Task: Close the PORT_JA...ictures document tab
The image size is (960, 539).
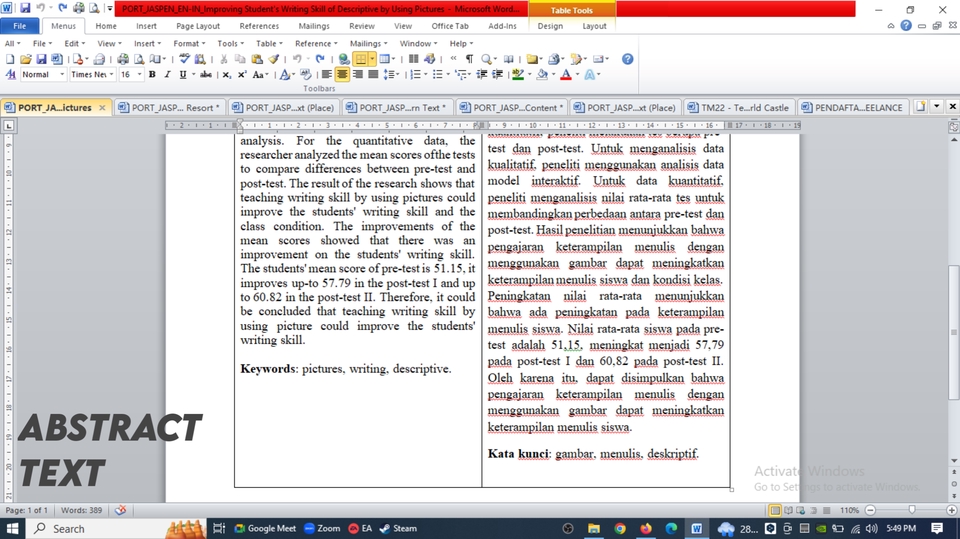Action: pyautogui.click(x=102, y=107)
